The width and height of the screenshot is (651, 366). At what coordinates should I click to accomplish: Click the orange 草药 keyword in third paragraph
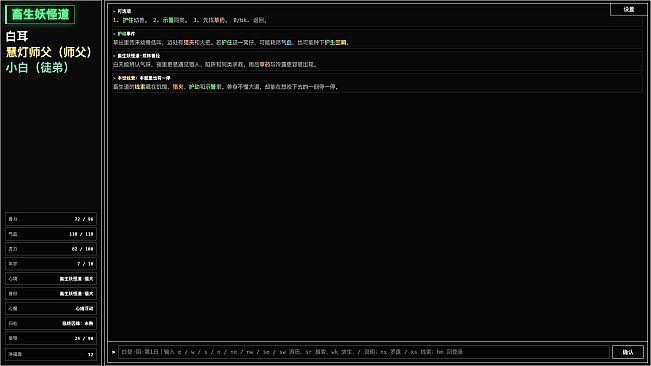(265, 64)
